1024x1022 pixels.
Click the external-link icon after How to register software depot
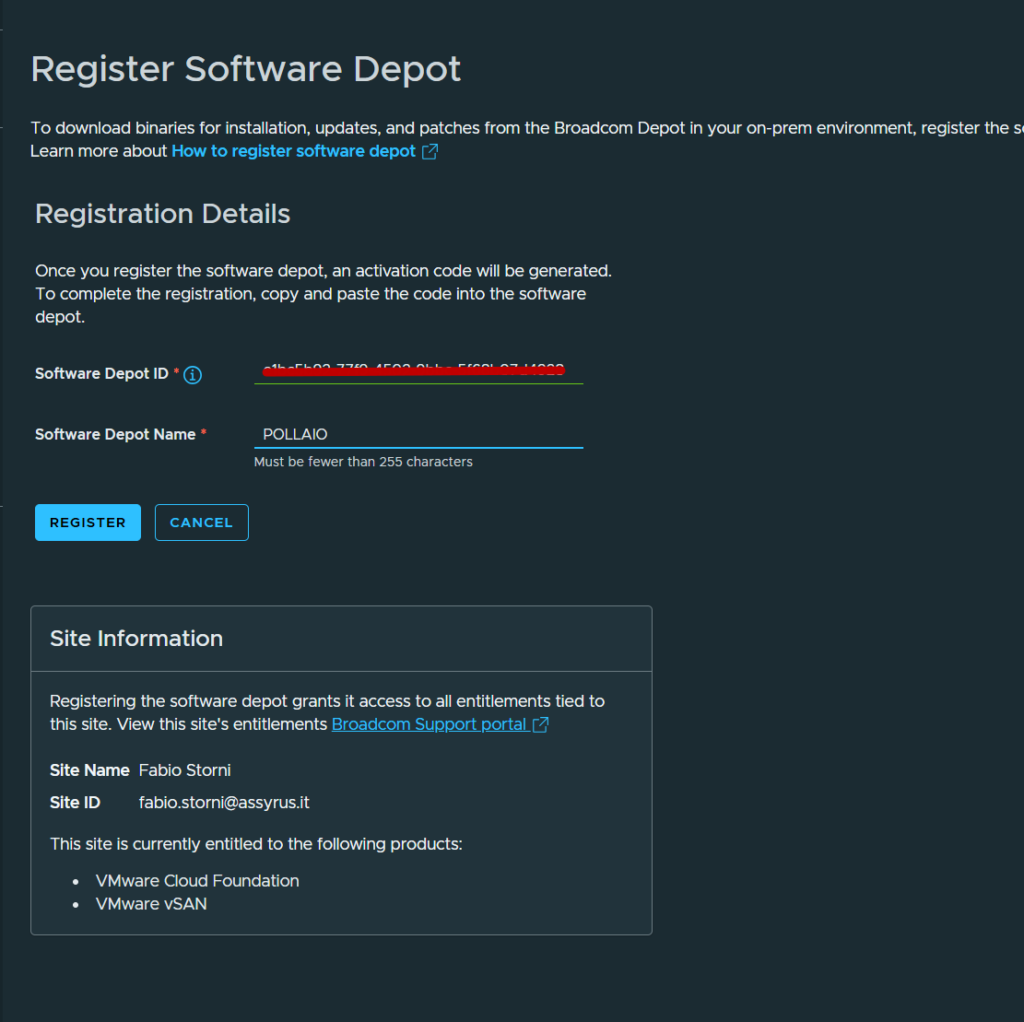pyautogui.click(x=430, y=152)
